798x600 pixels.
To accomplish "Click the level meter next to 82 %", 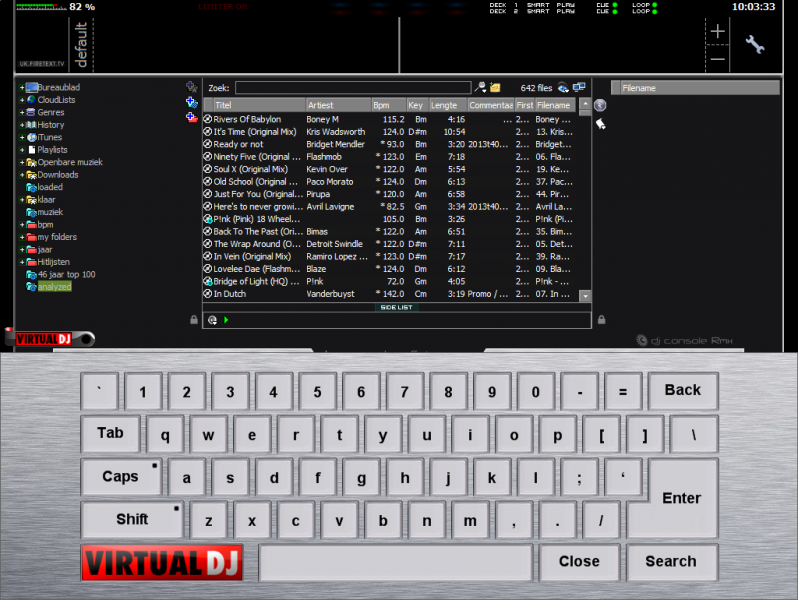I will click(41, 7).
